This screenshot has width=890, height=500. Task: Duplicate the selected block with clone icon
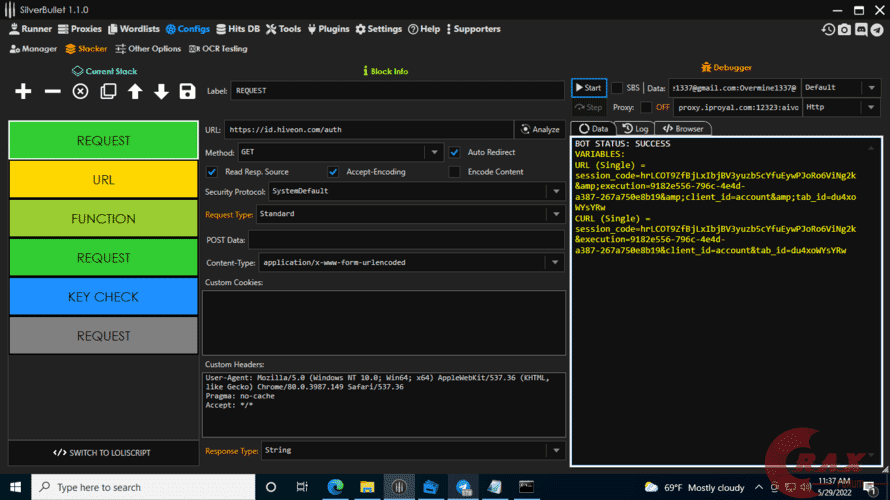pyautogui.click(x=108, y=91)
